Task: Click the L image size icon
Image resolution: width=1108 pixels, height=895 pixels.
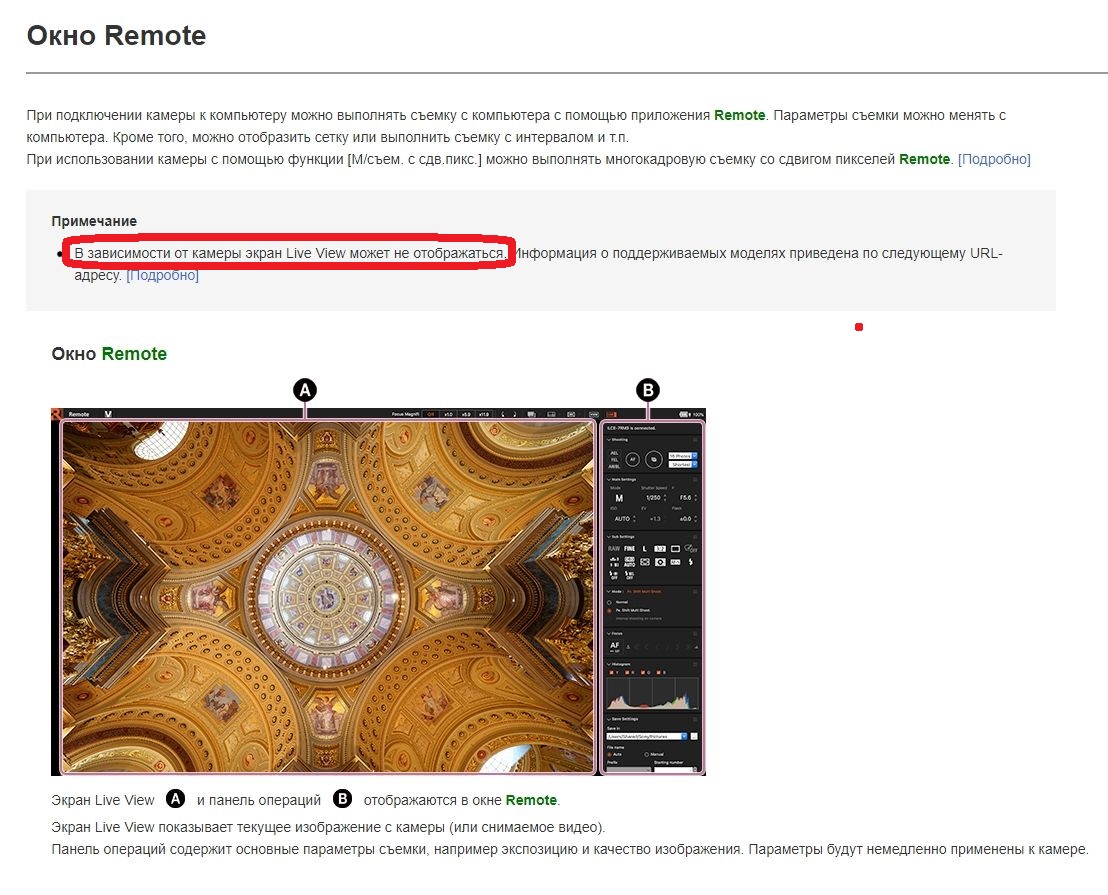Action: (x=644, y=549)
